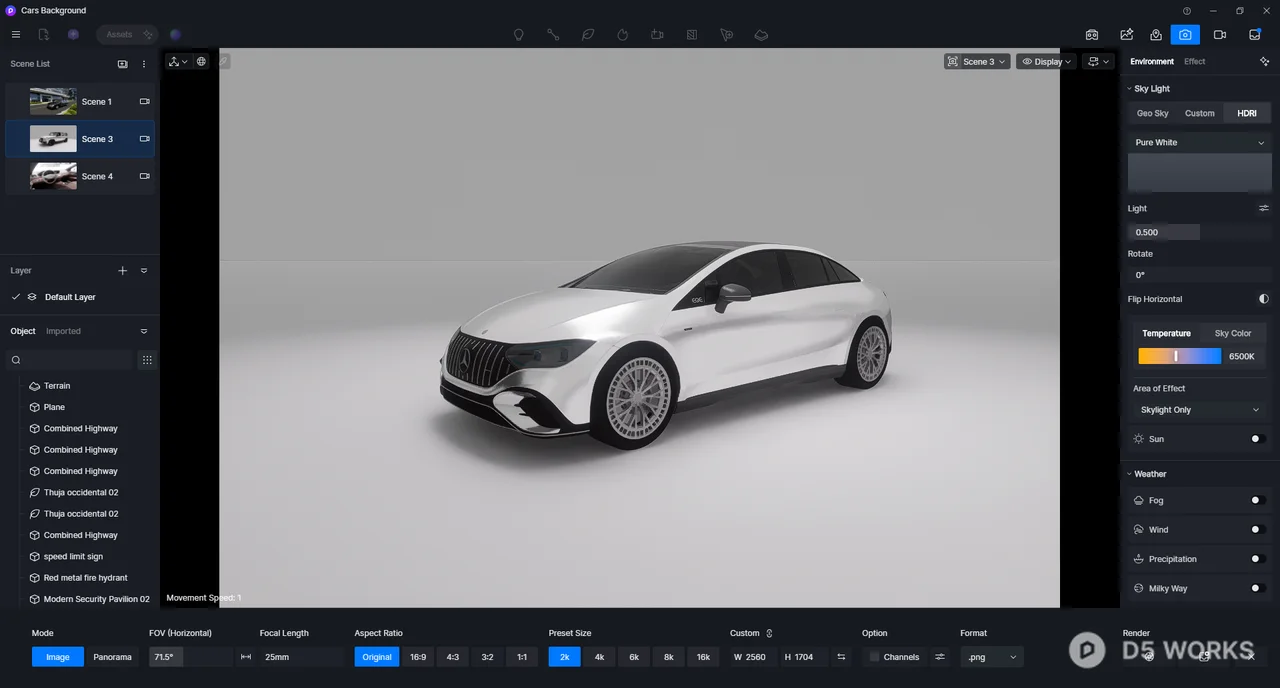Click the globe coordinate icon in viewport

click(x=201, y=61)
